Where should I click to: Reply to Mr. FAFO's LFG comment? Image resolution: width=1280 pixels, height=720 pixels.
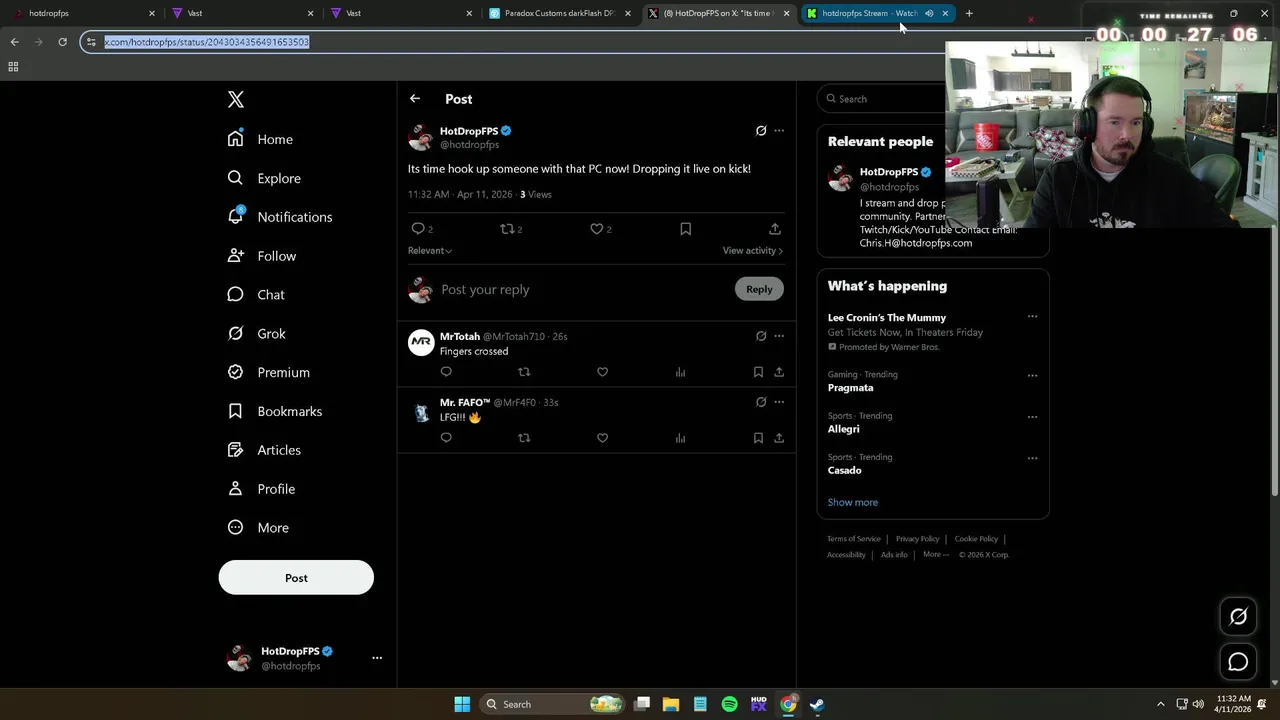click(x=446, y=438)
